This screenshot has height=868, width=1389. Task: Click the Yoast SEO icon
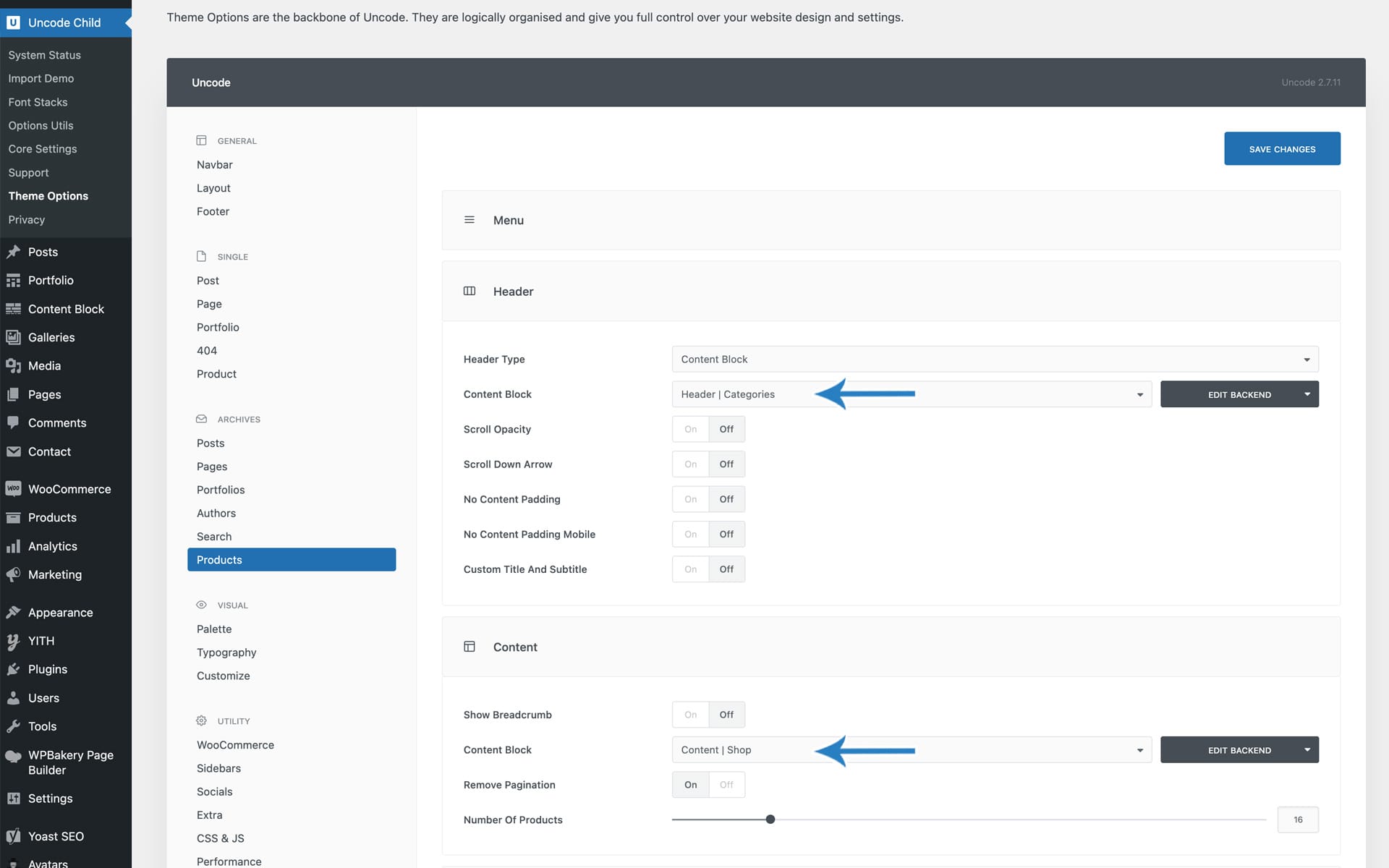(13, 836)
